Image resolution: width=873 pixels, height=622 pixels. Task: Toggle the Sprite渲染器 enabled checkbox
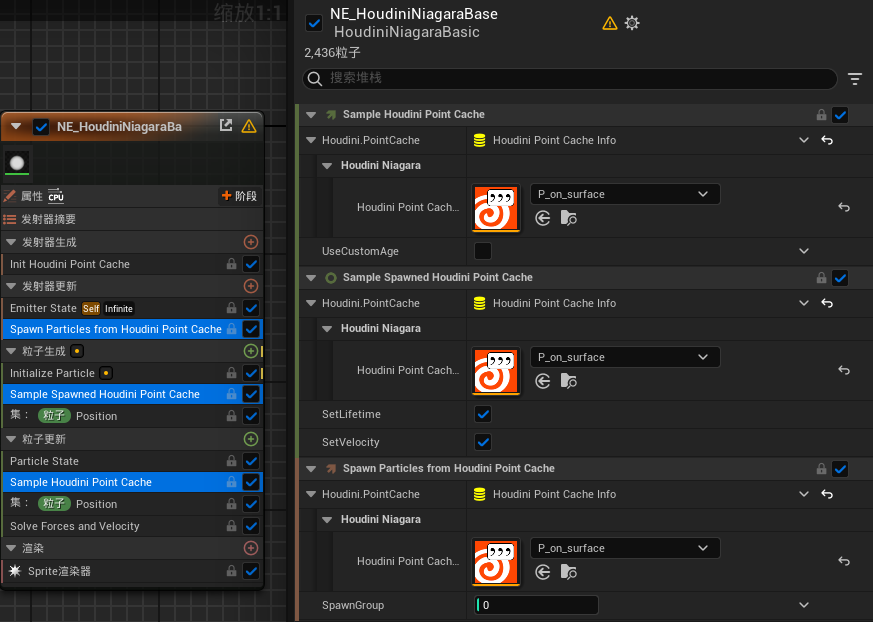click(251, 571)
